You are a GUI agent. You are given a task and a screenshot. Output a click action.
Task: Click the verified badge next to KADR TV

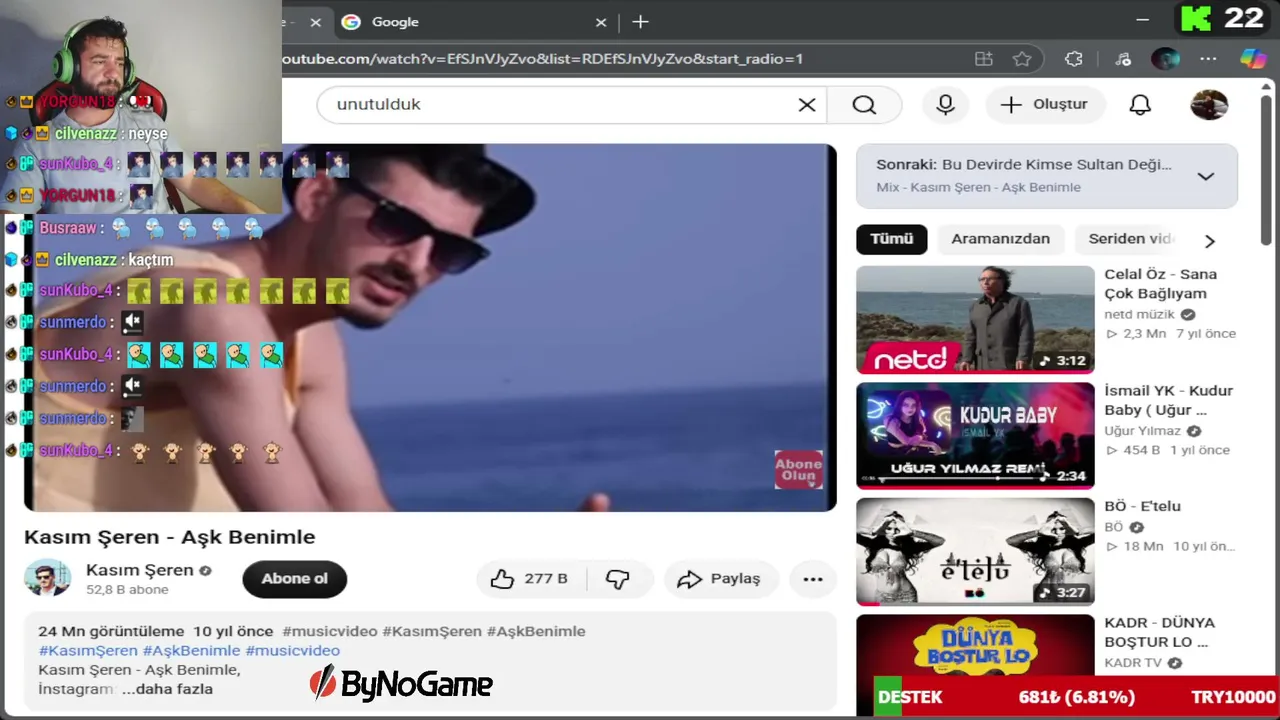coord(1174,663)
